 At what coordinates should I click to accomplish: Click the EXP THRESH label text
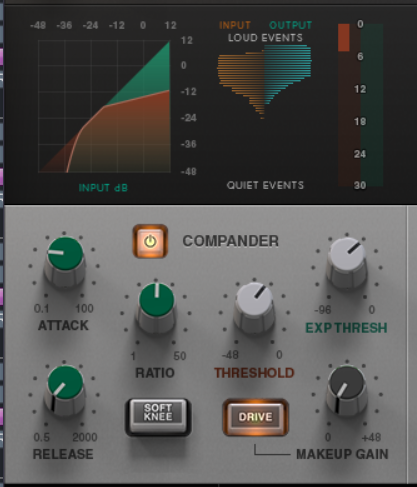click(346, 328)
